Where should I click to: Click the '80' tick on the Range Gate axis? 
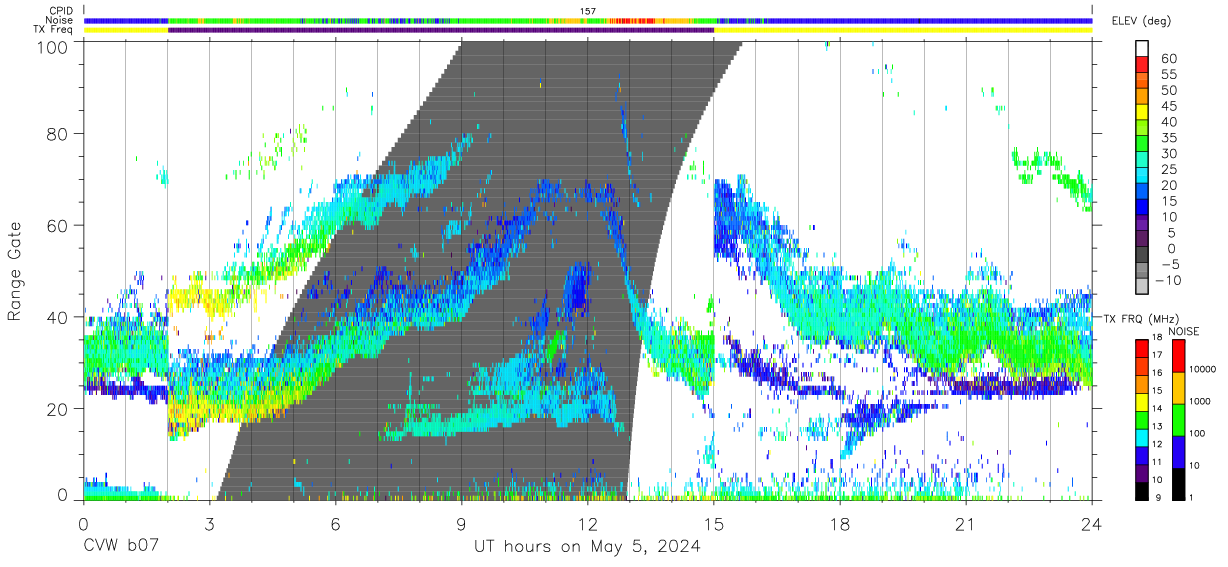tap(60, 133)
